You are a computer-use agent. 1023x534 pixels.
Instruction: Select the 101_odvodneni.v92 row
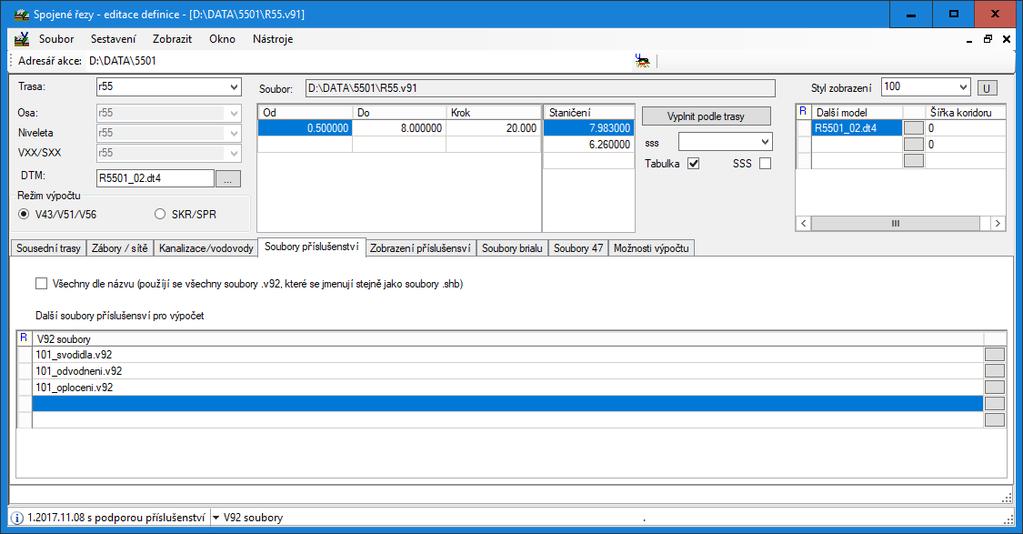coord(508,371)
